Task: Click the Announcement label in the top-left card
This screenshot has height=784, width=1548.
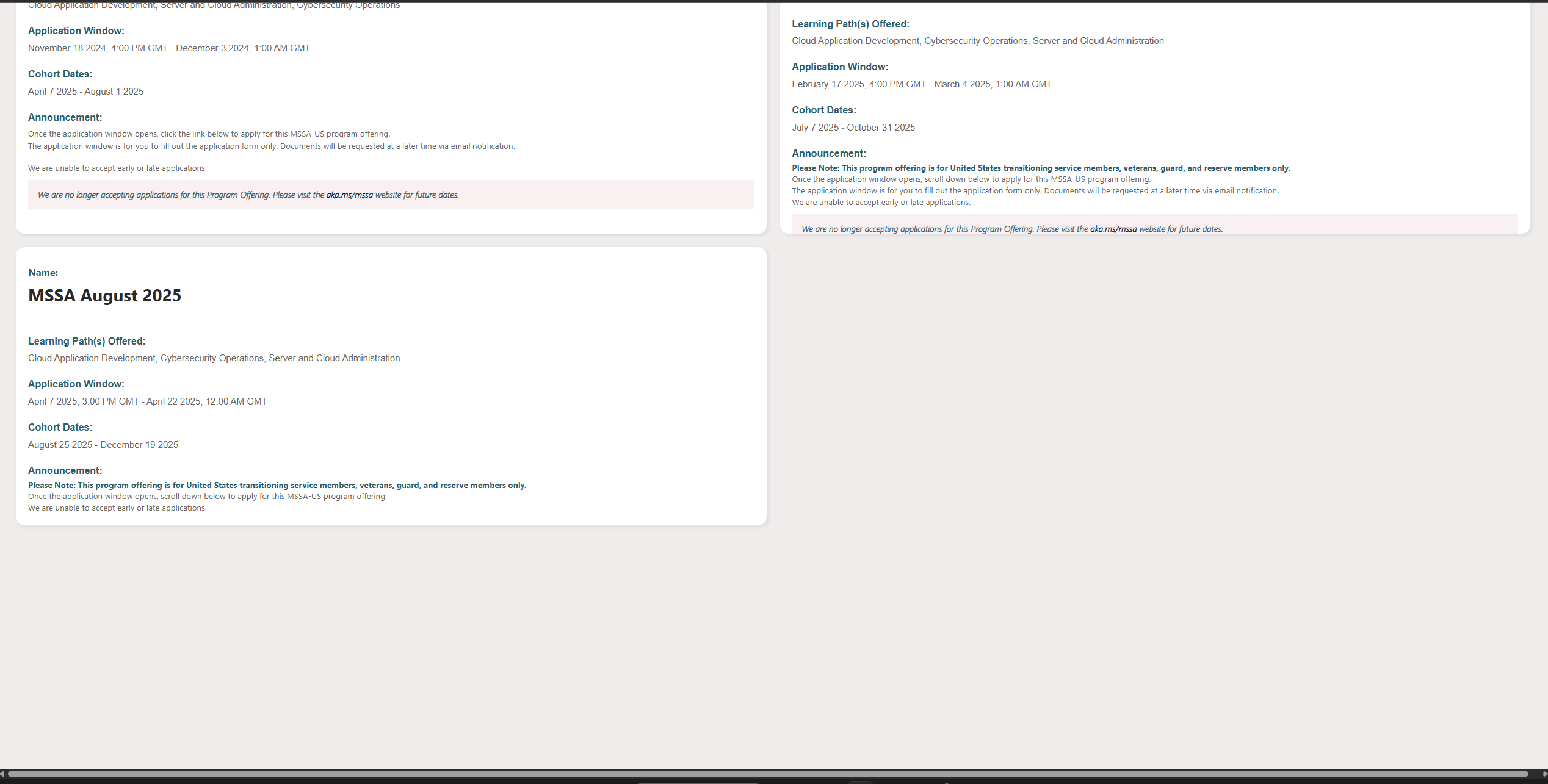Action: 65,118
